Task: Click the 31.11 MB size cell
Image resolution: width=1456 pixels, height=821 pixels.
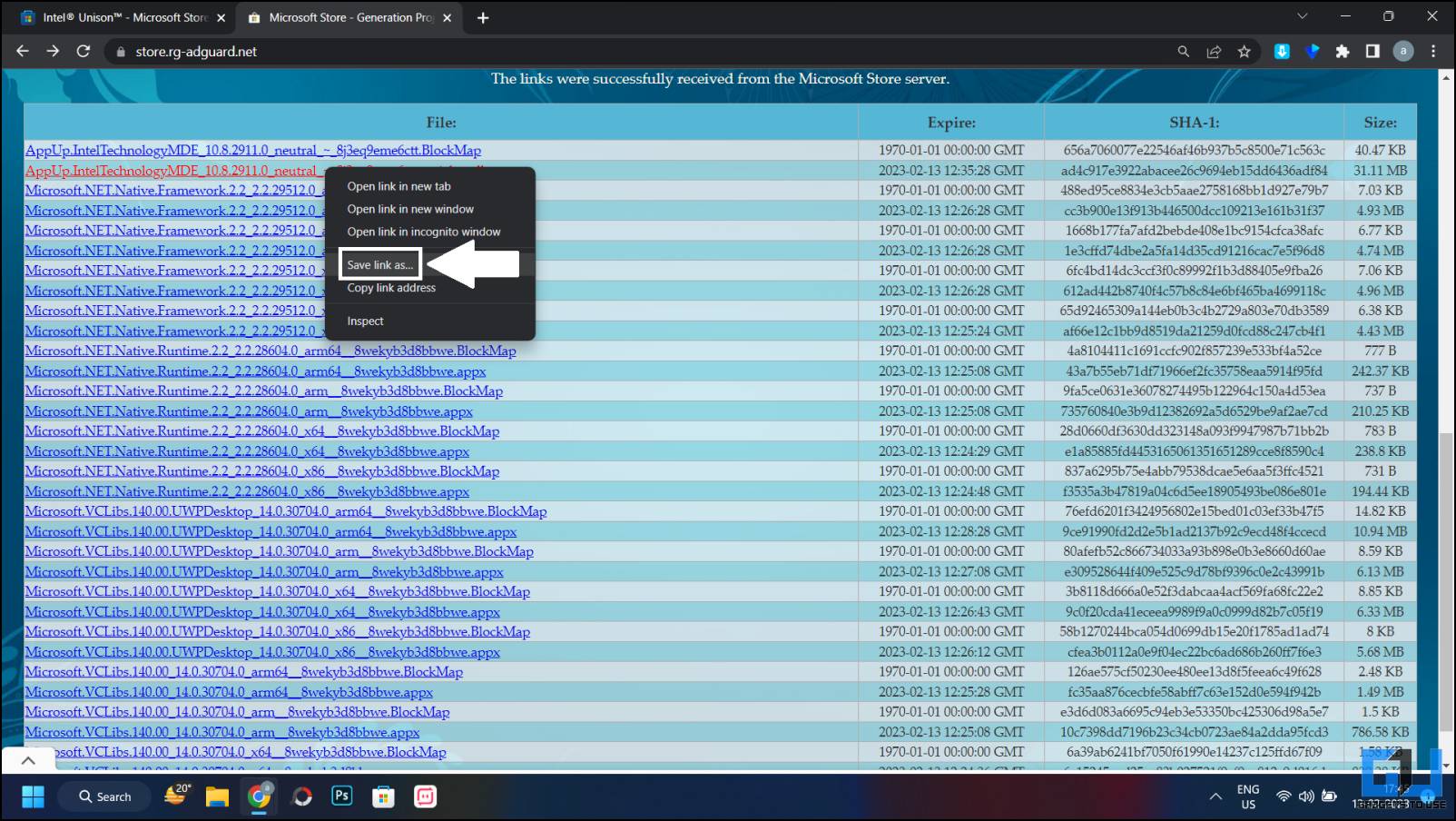Action: [1380, 170]
